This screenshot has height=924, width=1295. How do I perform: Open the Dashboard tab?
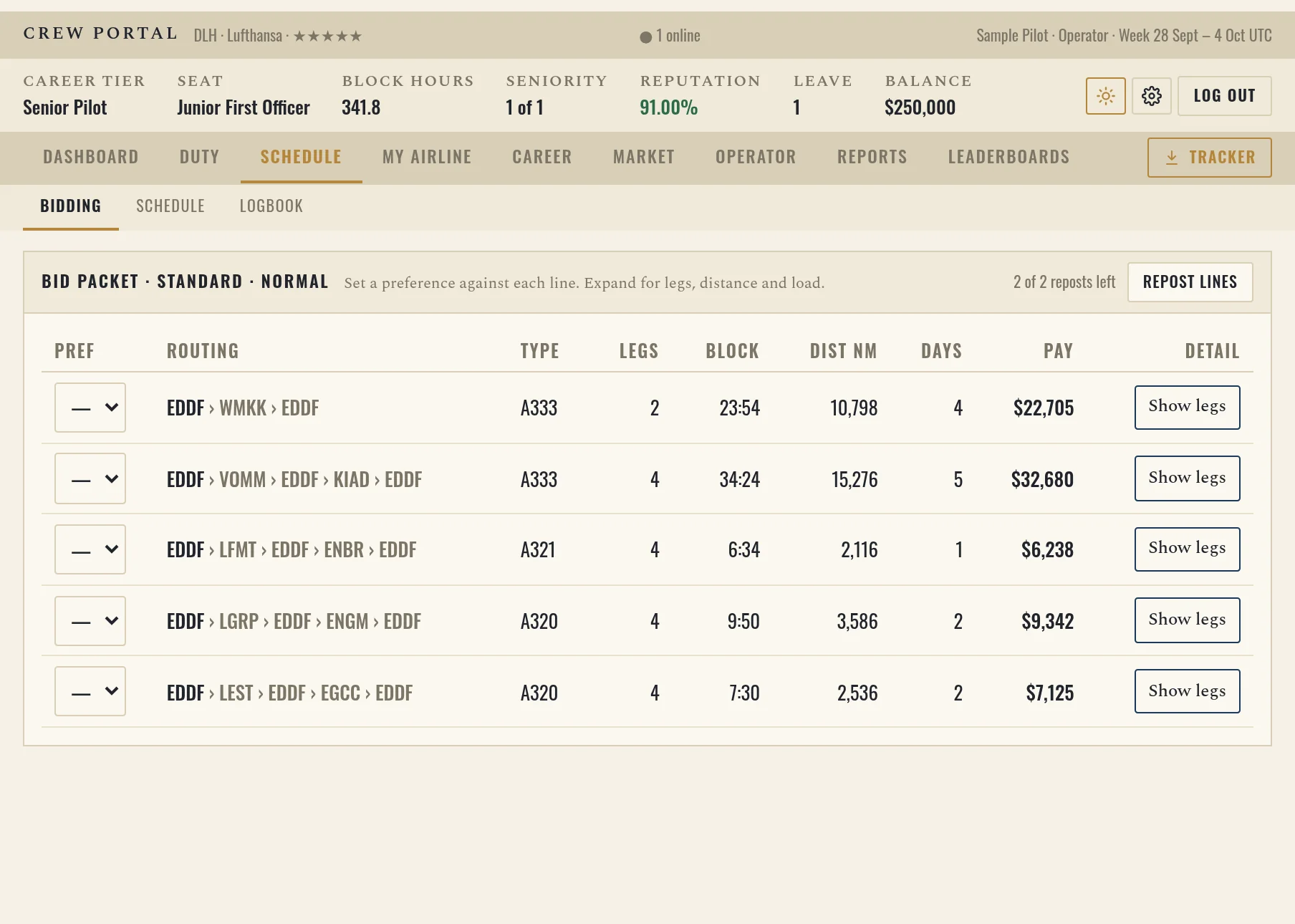(91, 157)
